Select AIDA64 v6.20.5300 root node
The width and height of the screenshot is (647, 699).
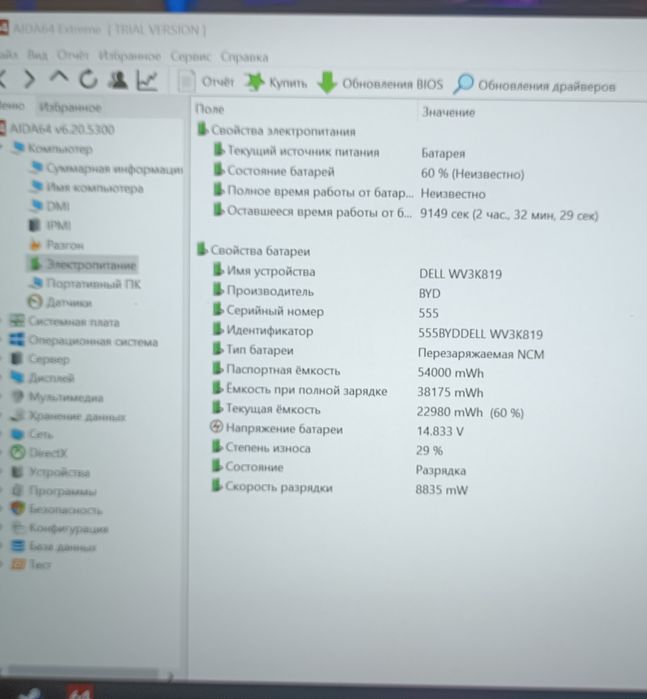point(57,129)
